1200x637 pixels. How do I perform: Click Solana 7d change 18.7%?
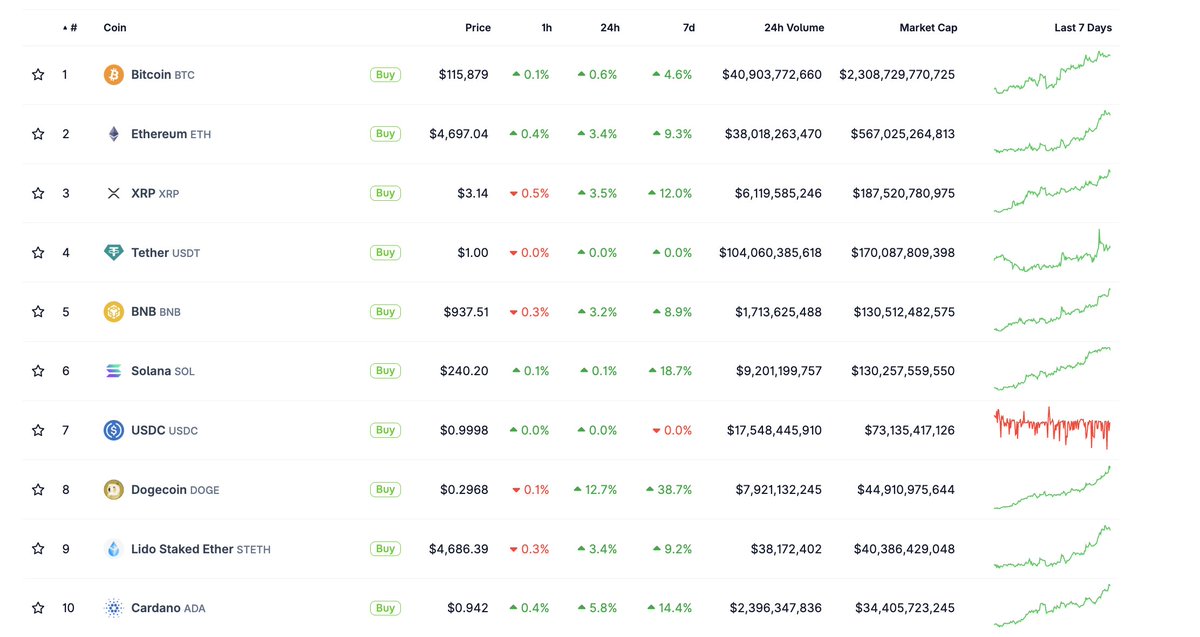[669, 371]
